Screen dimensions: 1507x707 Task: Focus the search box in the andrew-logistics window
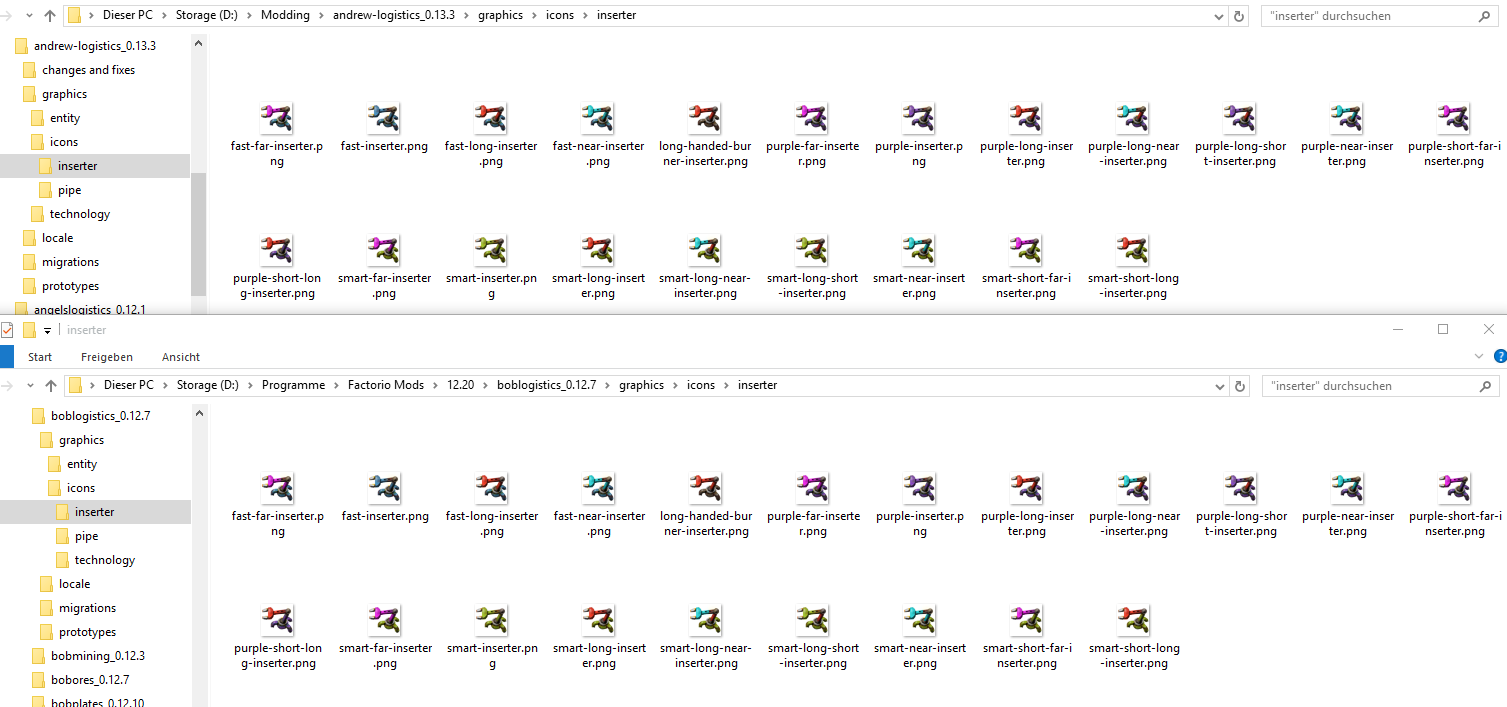1369,16
